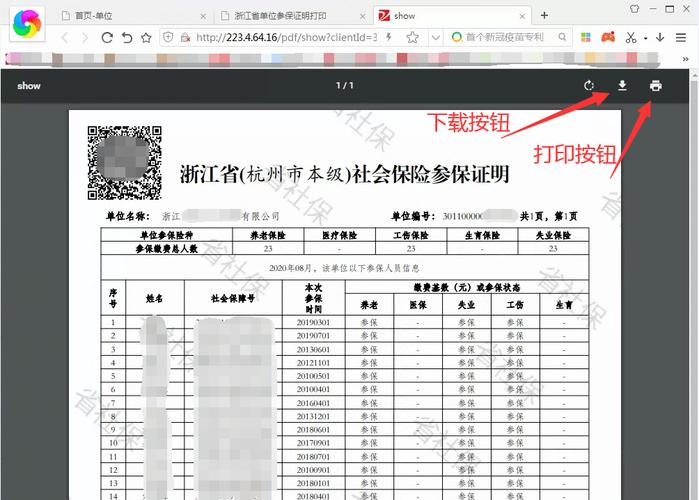Click the skin/shirt icon in title bar

tap(634, 8)
